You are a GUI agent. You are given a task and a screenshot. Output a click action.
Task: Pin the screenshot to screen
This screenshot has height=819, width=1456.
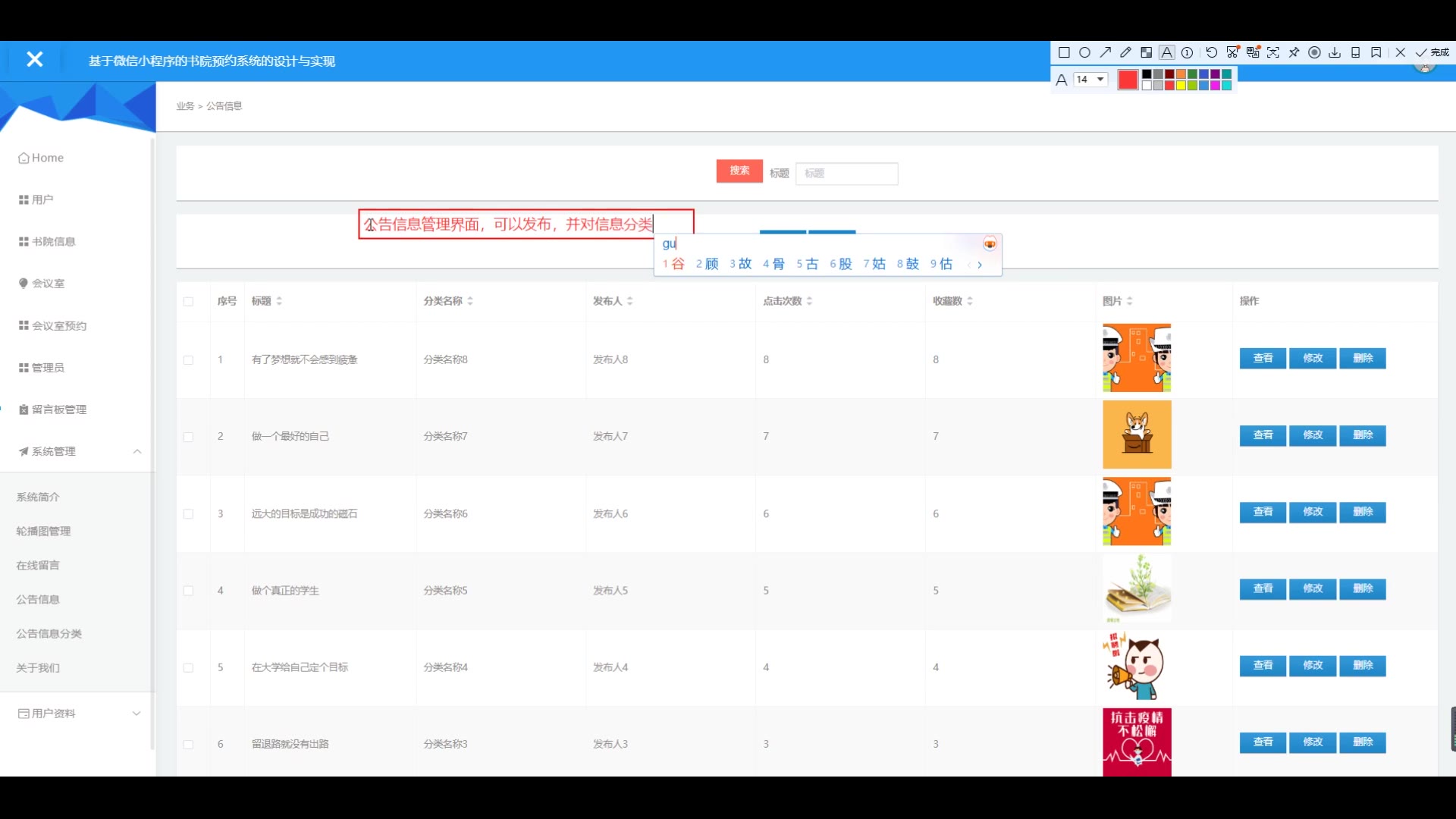pyautogui.click(x=1294, y=52)
